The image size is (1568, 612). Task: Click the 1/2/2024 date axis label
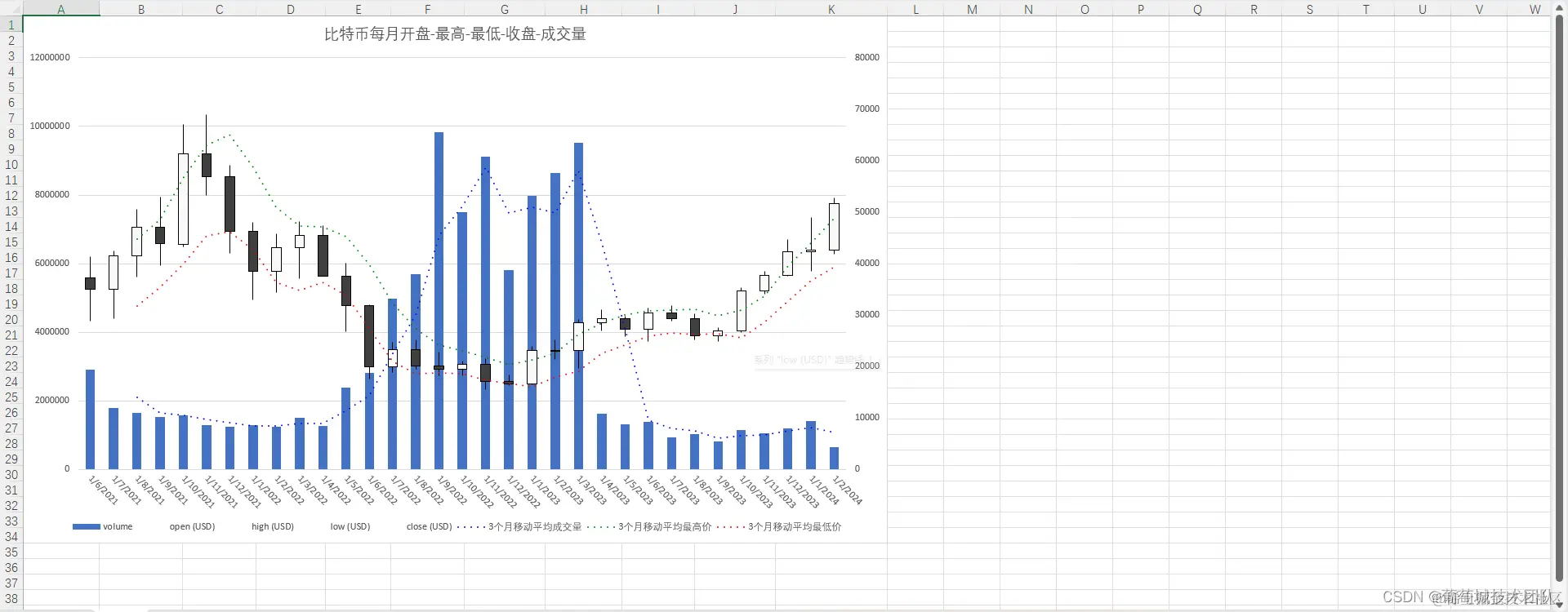click(x=847, y=490)
